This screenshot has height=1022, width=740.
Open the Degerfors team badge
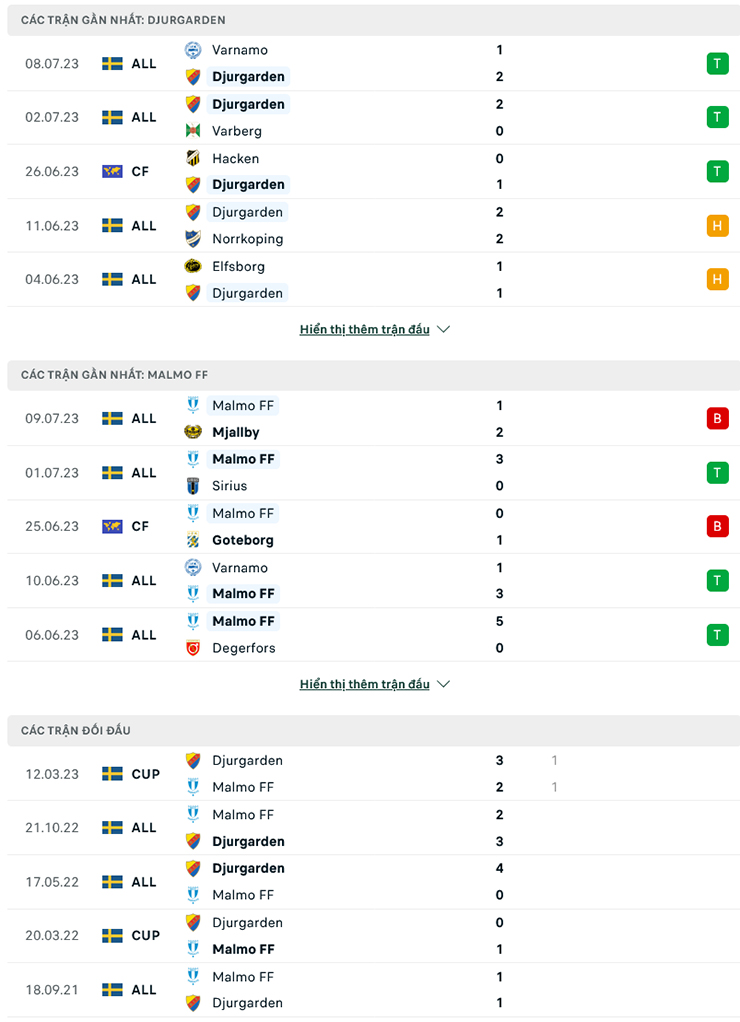(x=191, y=648)
